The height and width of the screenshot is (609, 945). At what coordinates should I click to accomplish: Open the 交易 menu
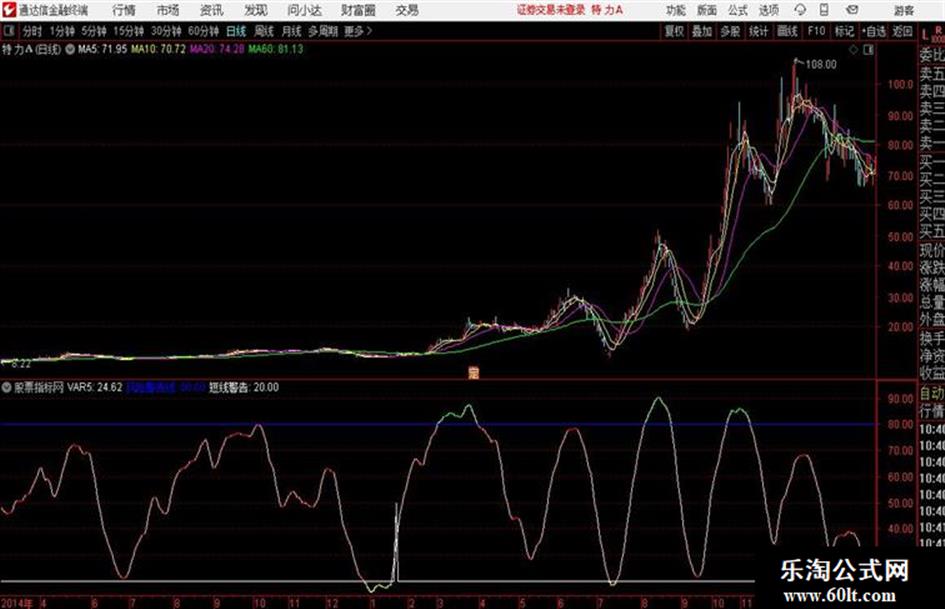click(407, 10)
